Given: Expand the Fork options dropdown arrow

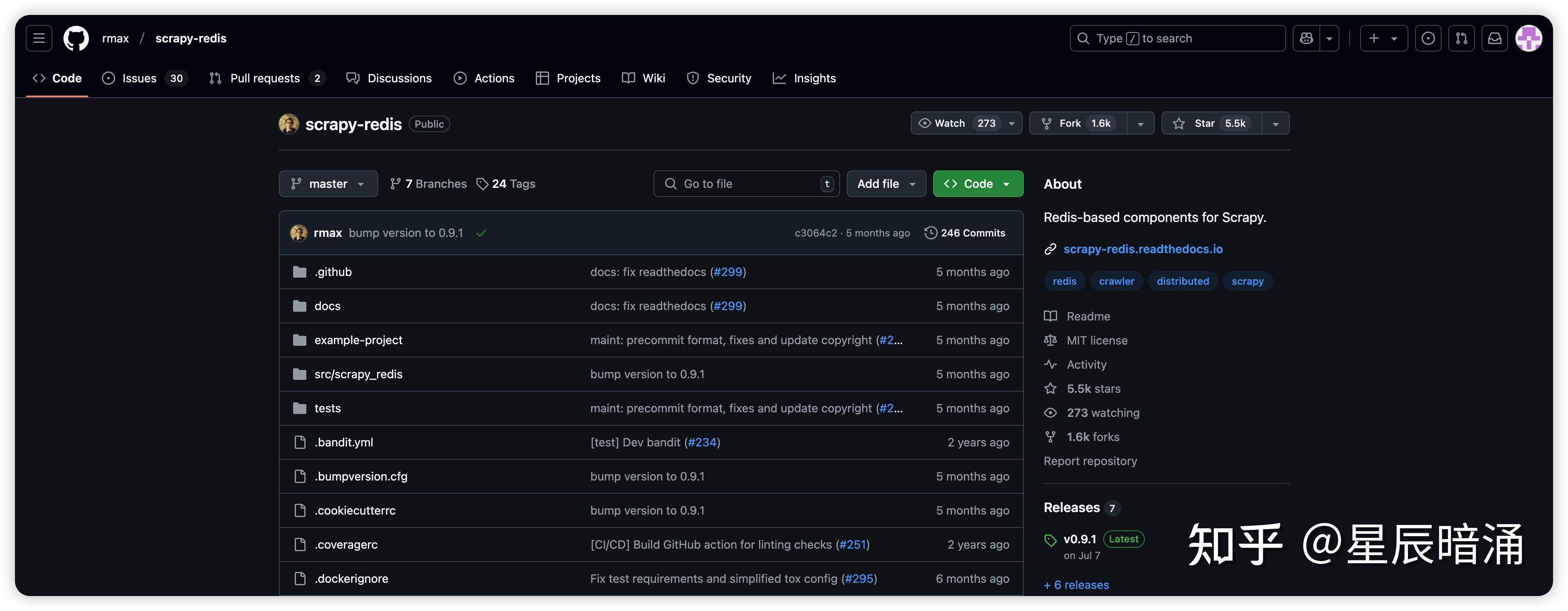Looking at the screenshot, I should pos(1141,123).
